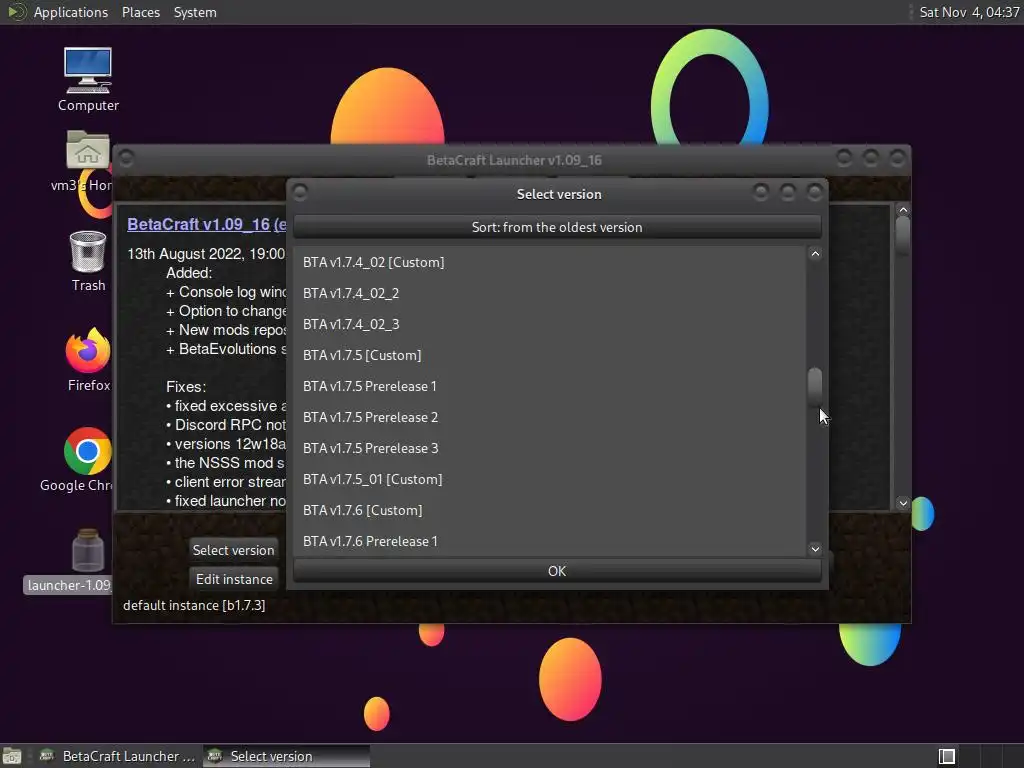Open the System menu
1024x768 pixels.
[195, 12]
